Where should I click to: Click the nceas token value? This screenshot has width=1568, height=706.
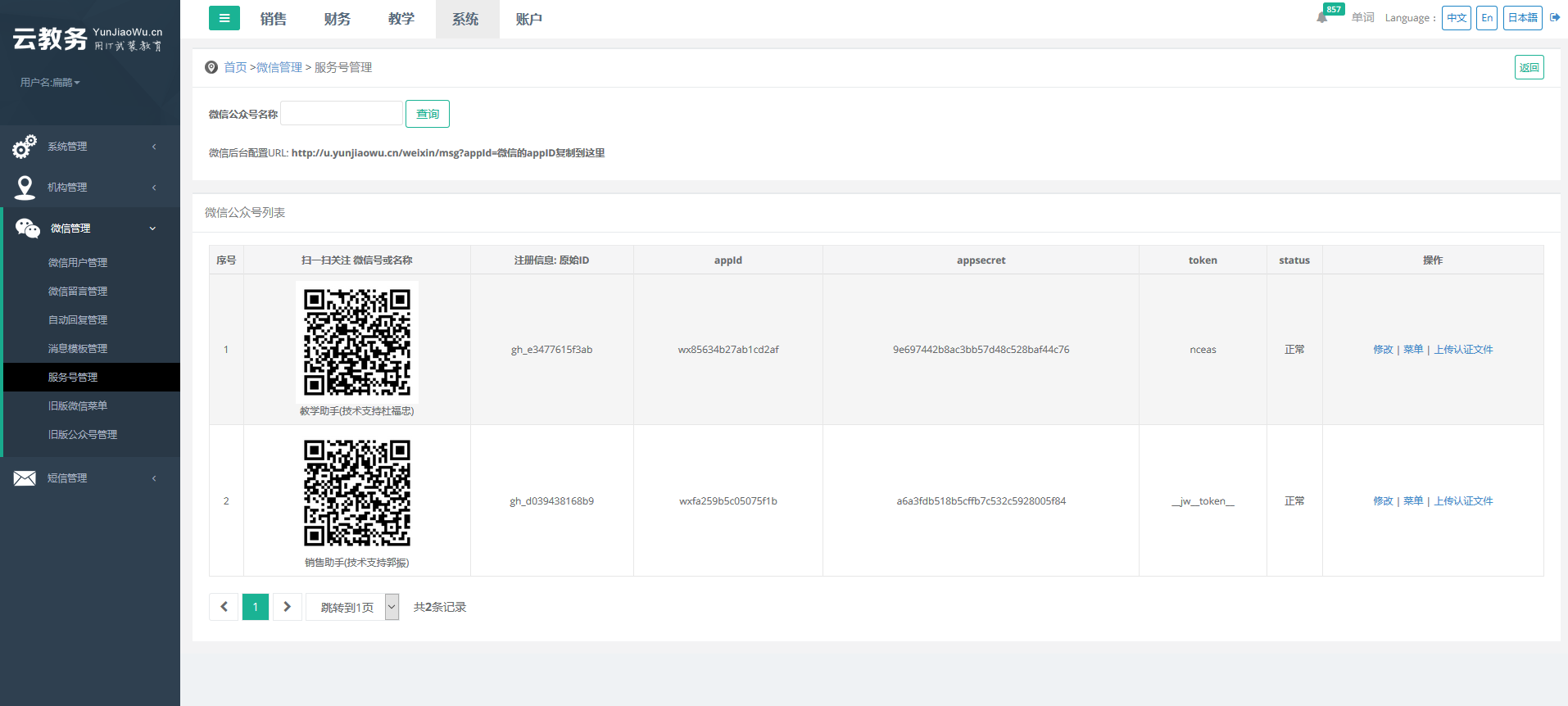coord(1203,350)
